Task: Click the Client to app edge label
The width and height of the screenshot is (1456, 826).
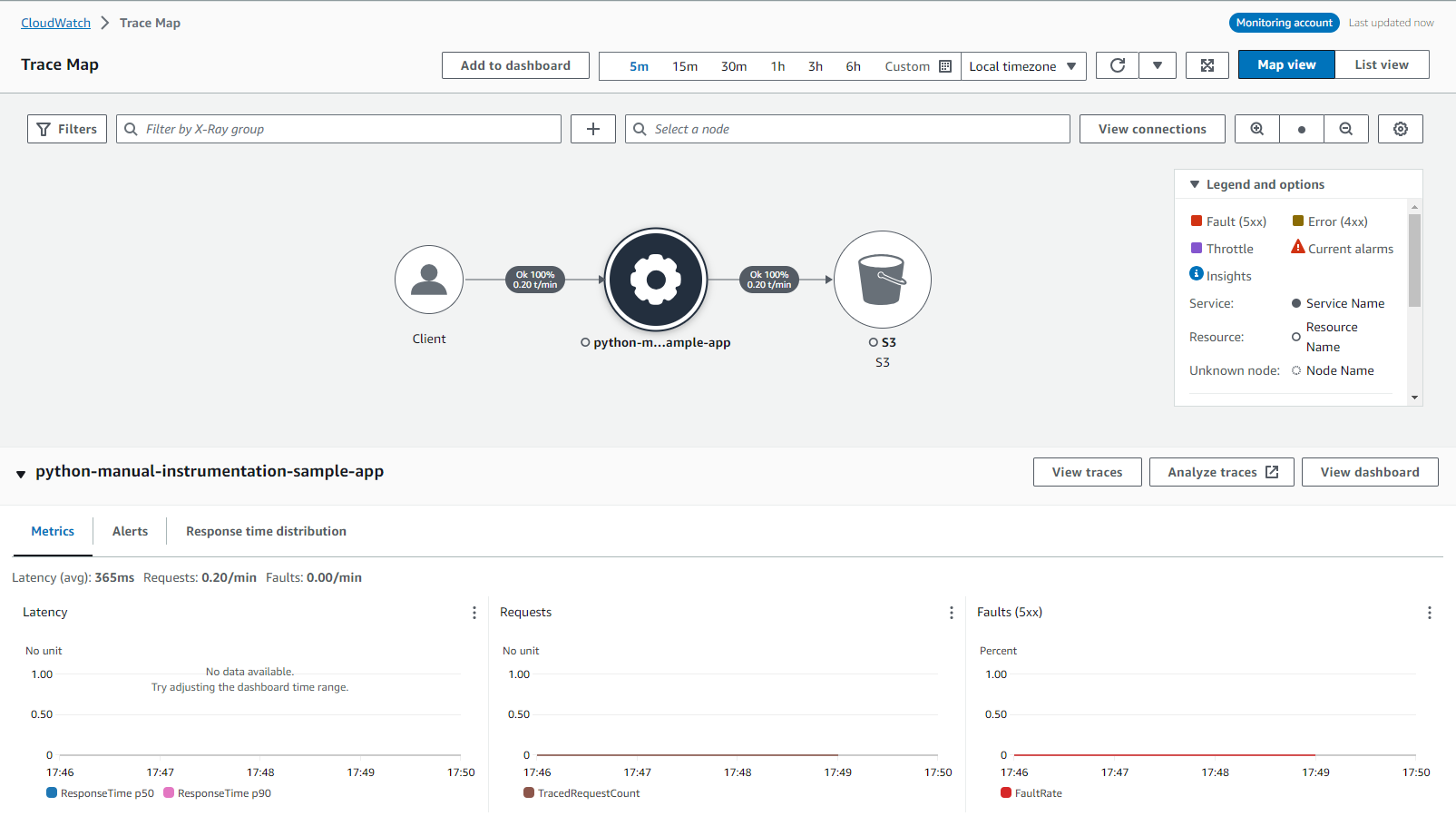Action: [535, 280]
